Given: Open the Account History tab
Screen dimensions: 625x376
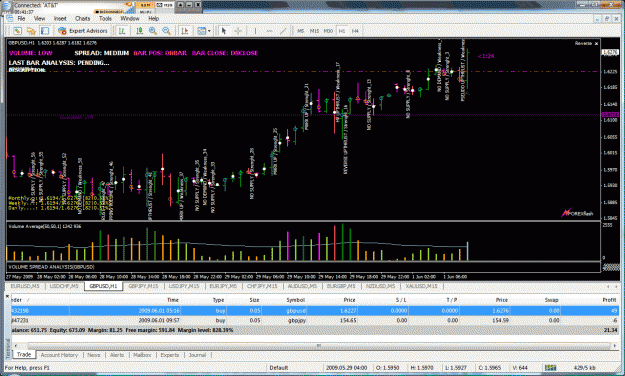Looking at the screenshot, I should click(x=59, y=355).
